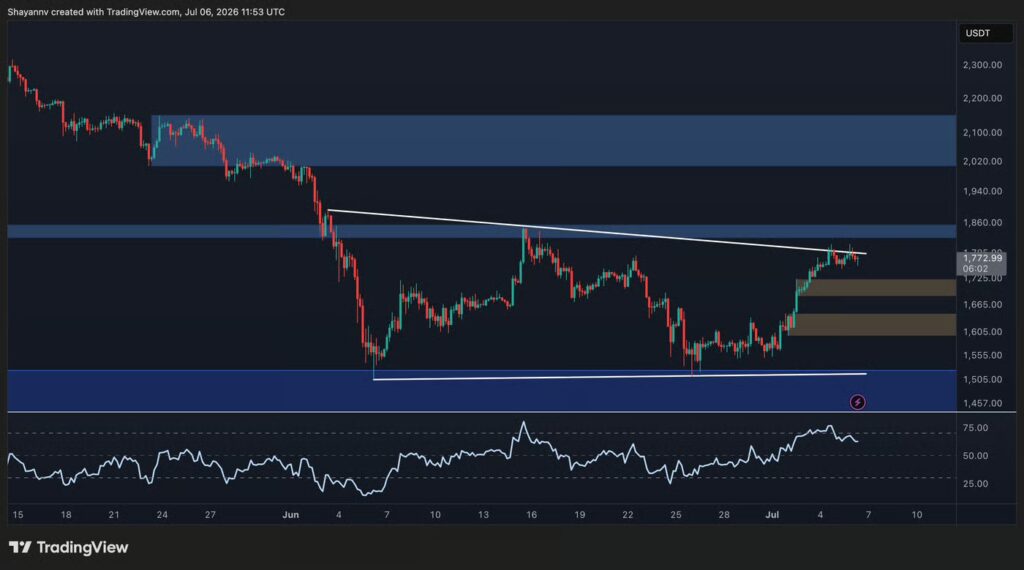The height and width of the screenshot is (570, 1024).
Task: Click the Jun date marker on time axis
Action: [291, 515]
